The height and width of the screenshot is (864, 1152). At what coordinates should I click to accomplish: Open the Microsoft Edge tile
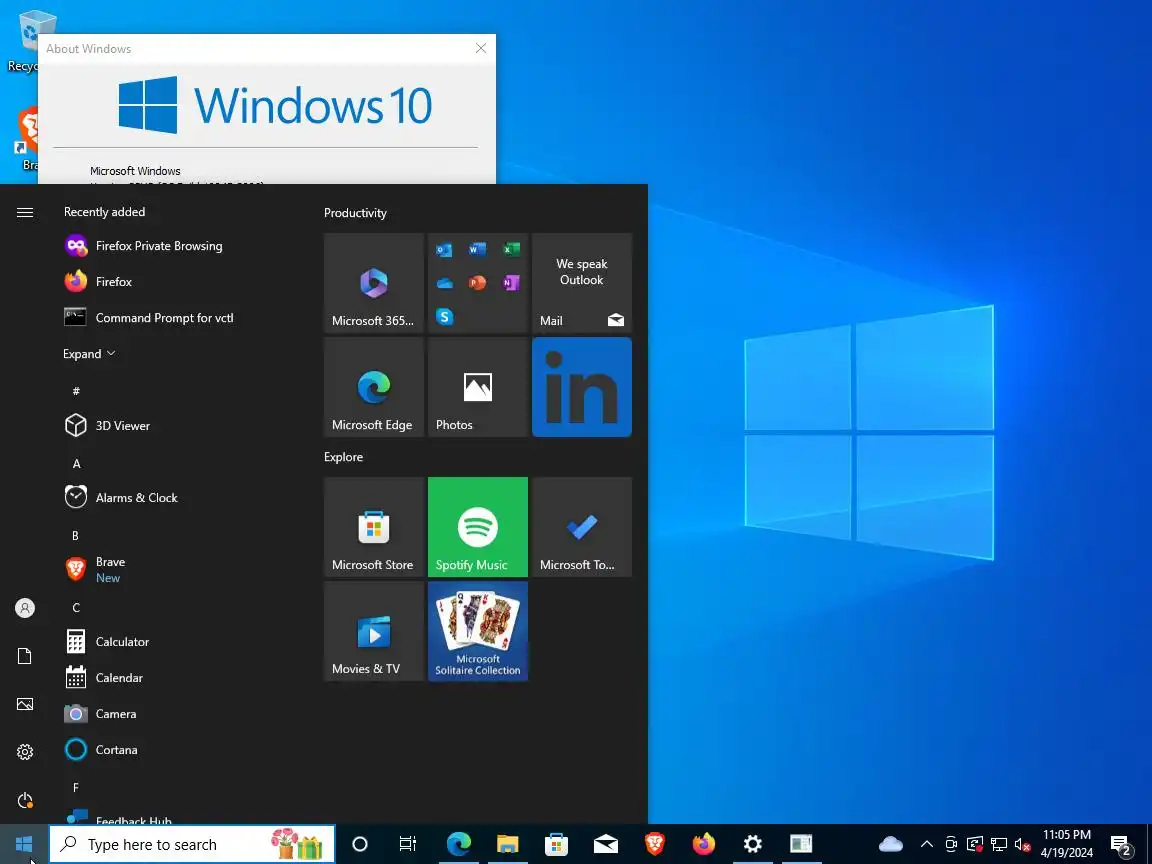(x=374, y=387)
